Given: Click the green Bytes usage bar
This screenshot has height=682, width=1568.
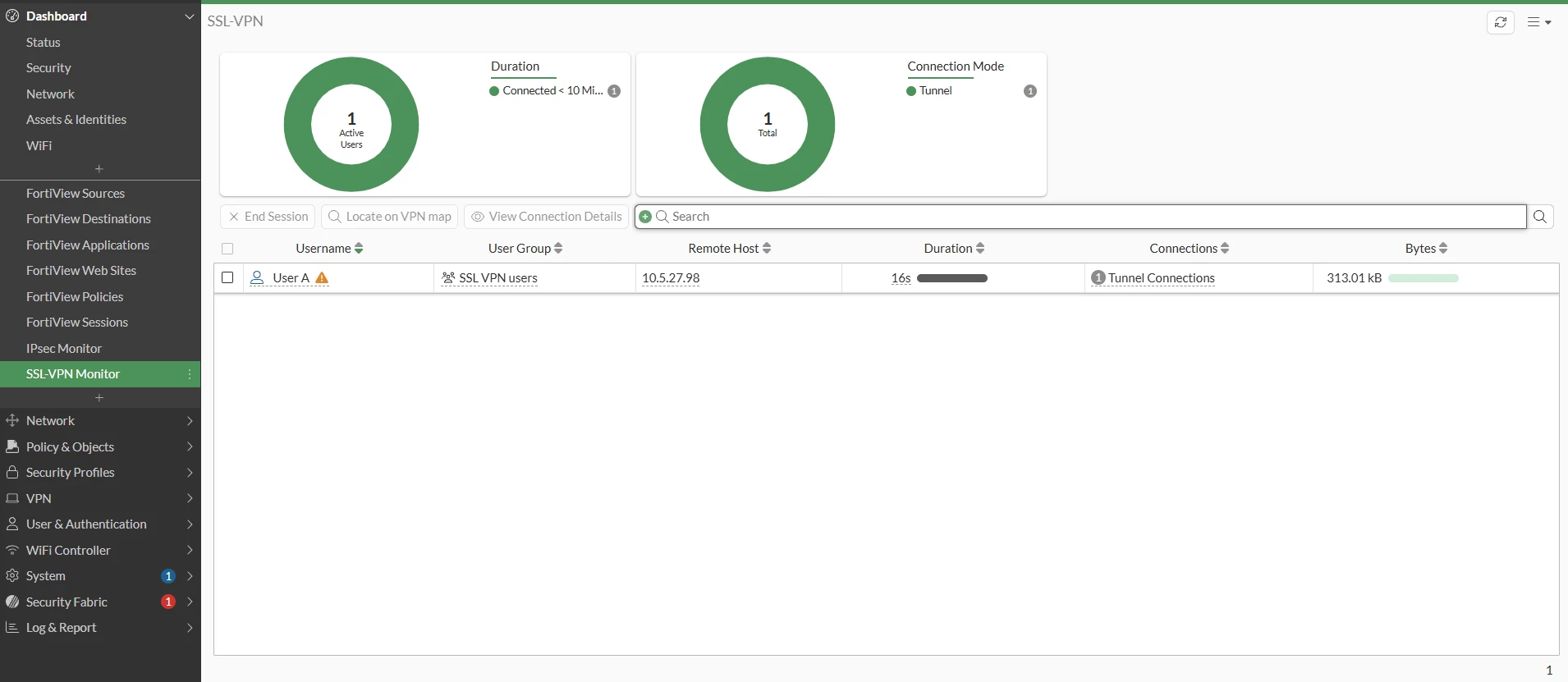Looking at the screenshot, I should (x=1424, y=278).
